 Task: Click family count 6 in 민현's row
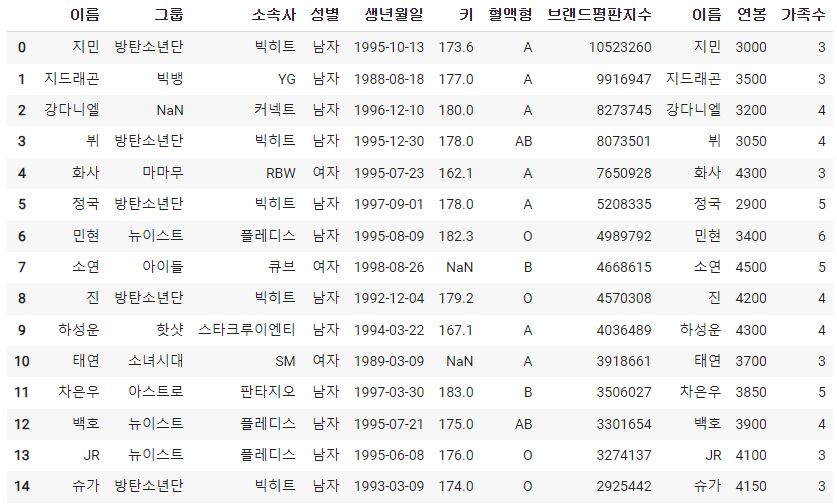pos(822,237)
